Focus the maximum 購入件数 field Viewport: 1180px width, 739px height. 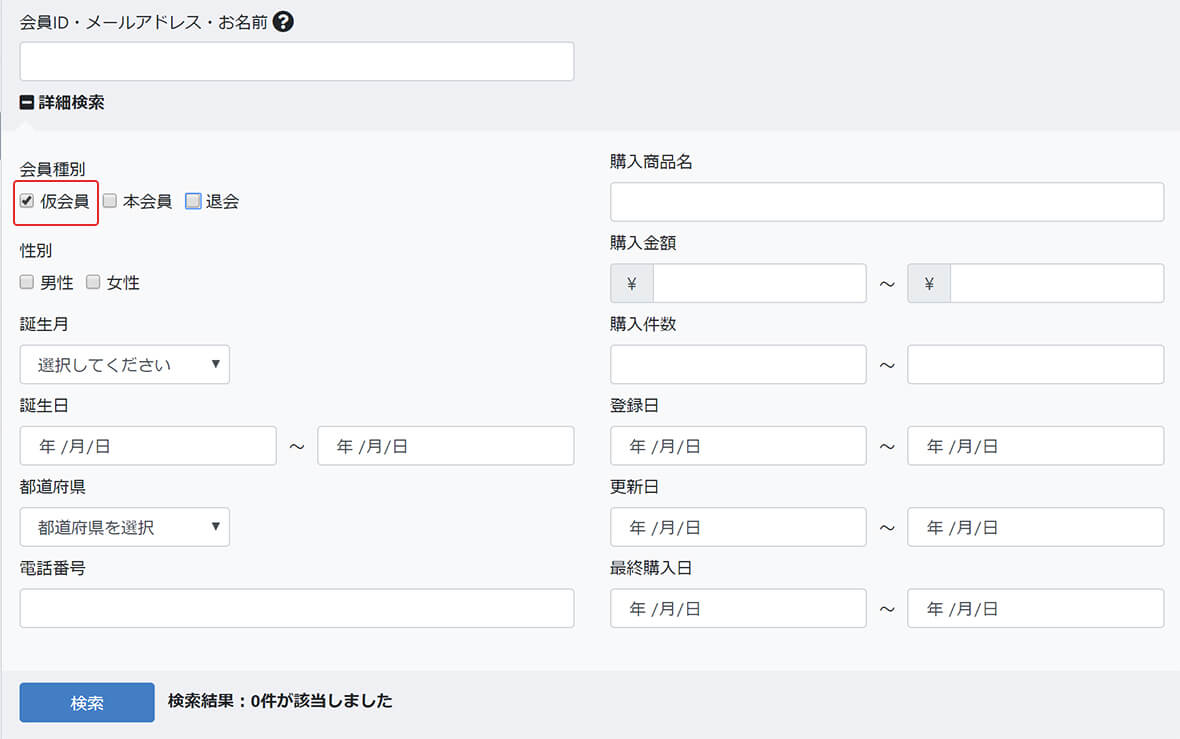point(1036,364)
